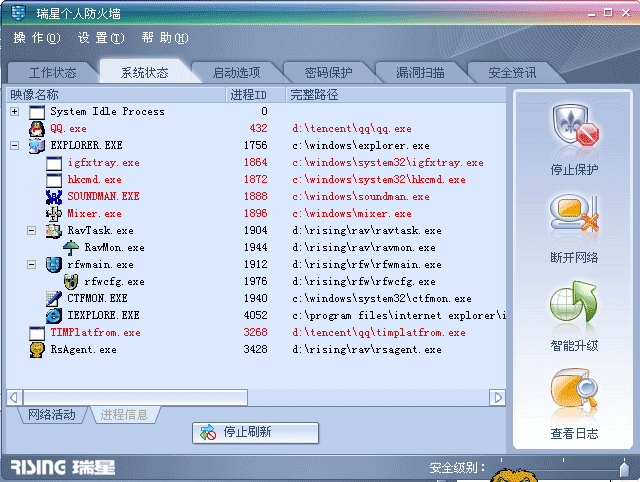Click the path d:\tencent\qq\qq.exe
This screenshot has height=482, width=640.
[352, 129]
